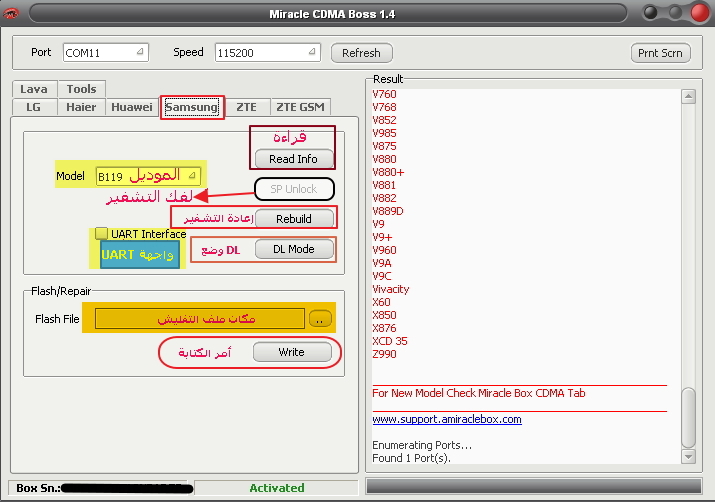Click 'For New Model Check Miracle Box CDMA Tab' text
715x502 pixels.
479,393
